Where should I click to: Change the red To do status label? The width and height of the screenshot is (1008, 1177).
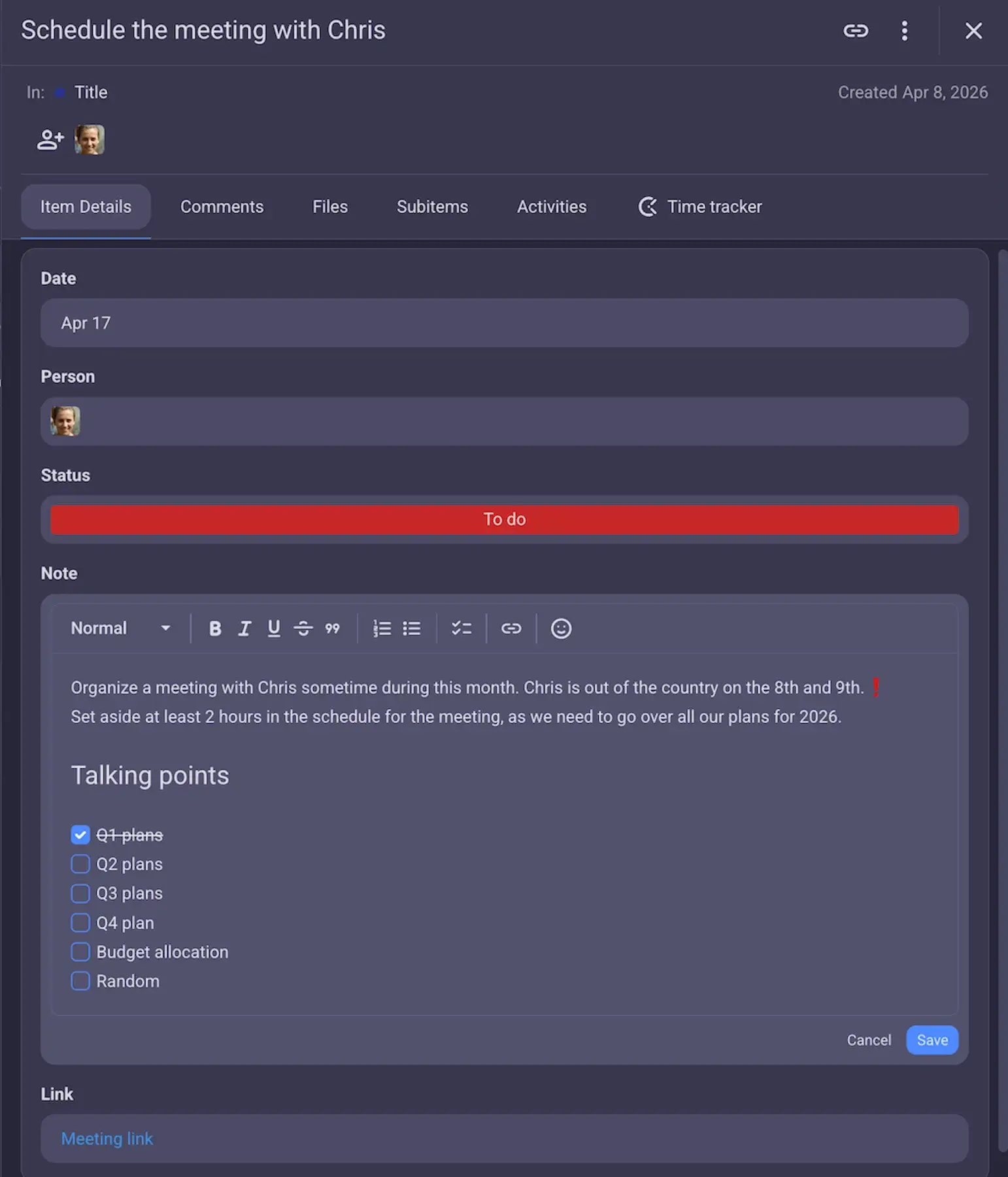[505, 520]
